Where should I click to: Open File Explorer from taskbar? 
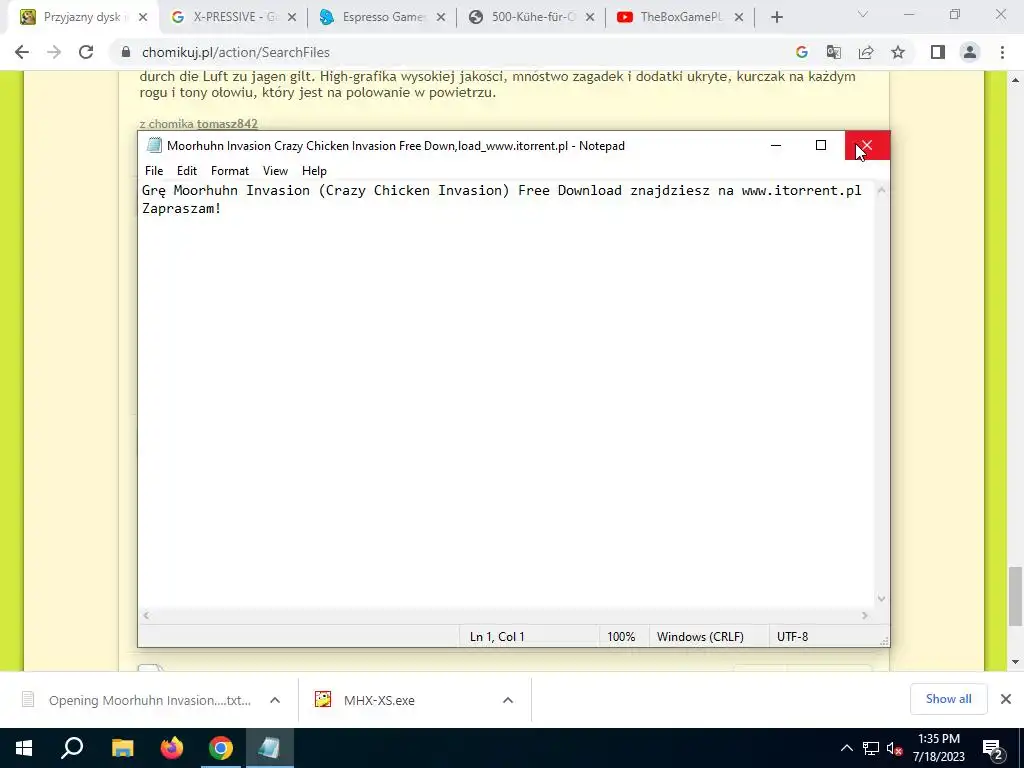tap(122, 748)
